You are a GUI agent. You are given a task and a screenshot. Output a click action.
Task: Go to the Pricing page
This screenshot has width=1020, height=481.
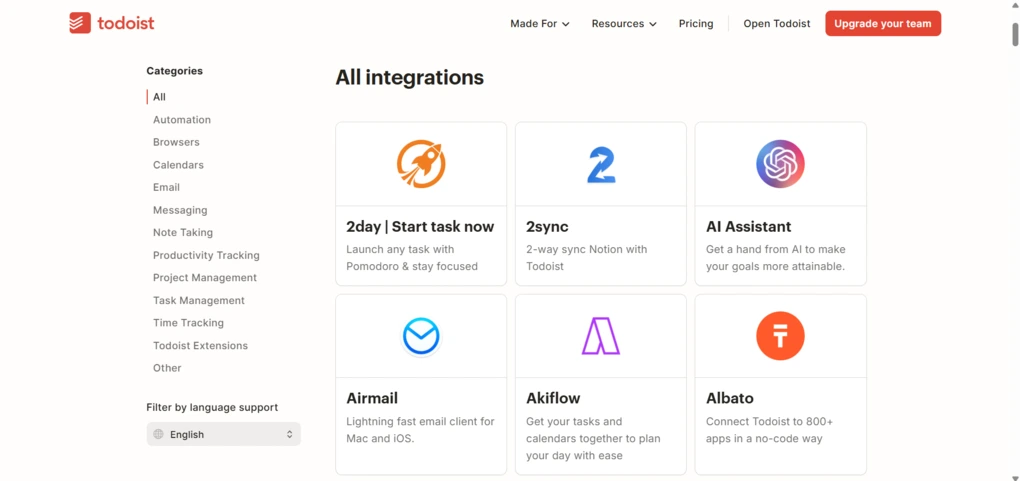pos(696,23)
